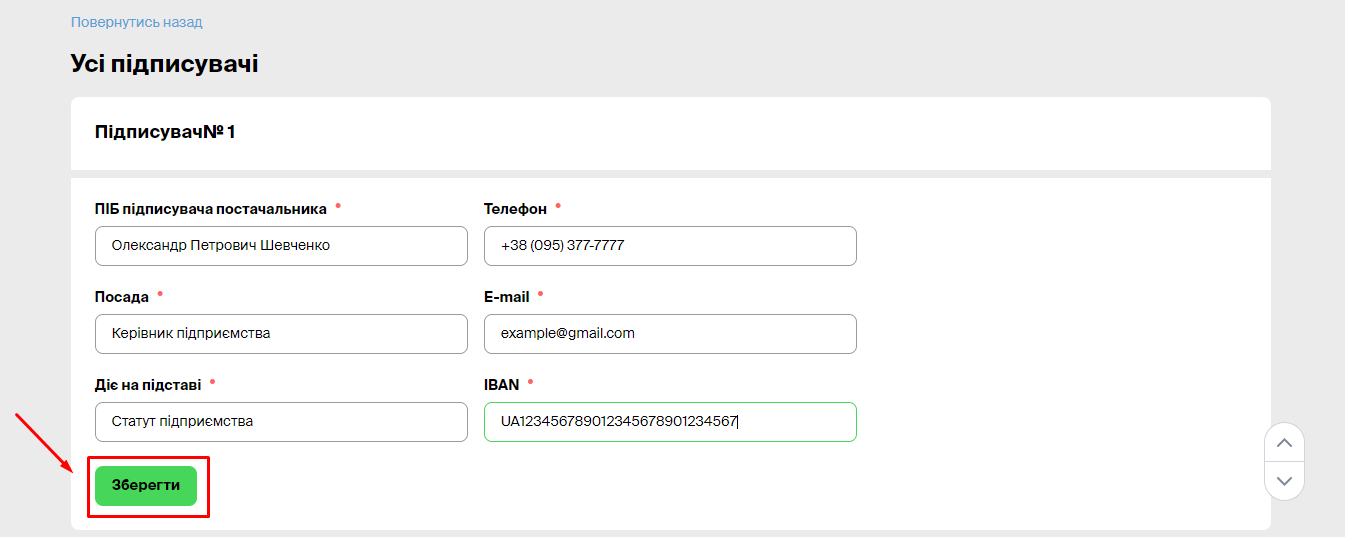Click the Діє на підставі field

(x=281, y=422)
